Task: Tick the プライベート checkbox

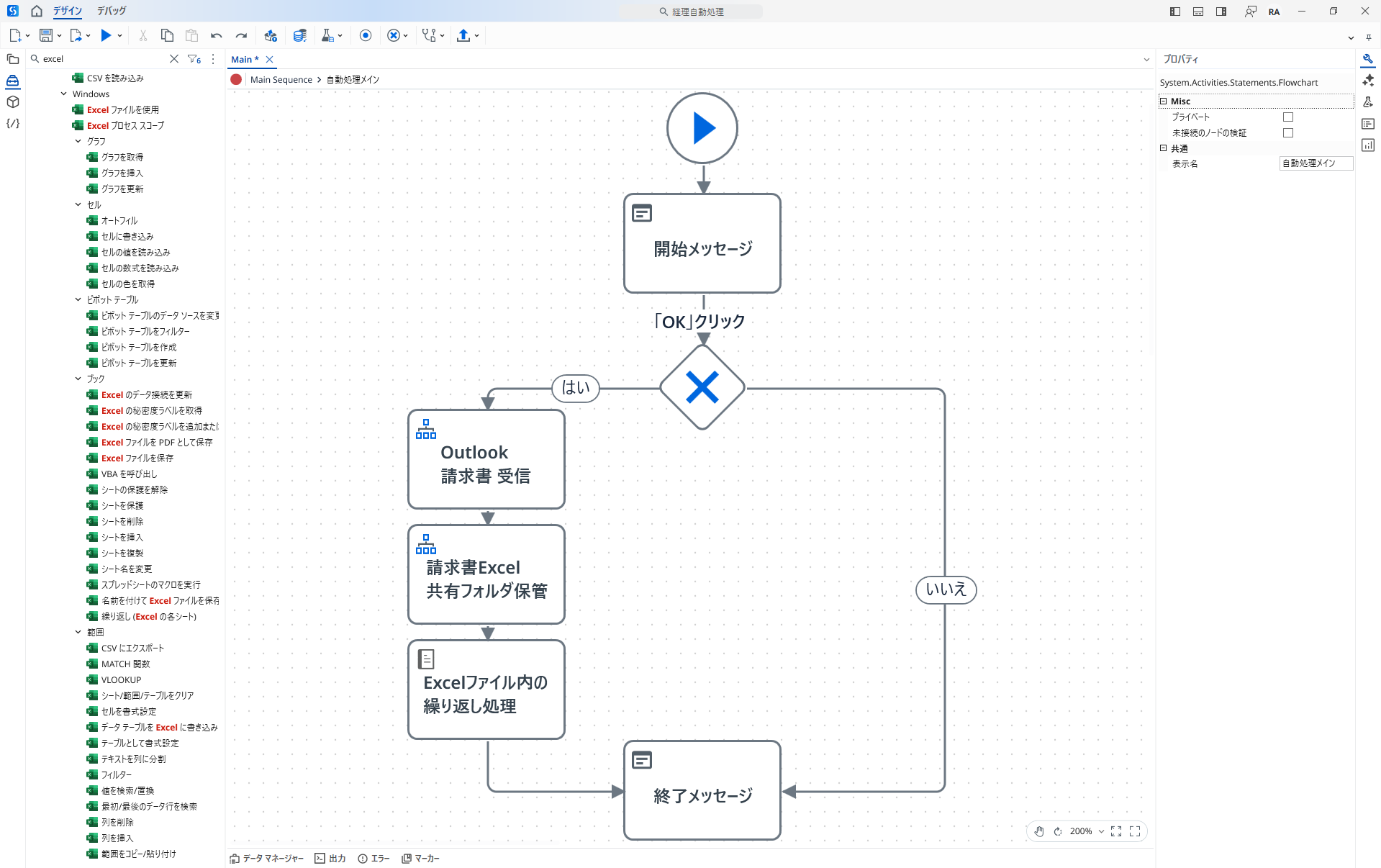Action: click(x=1287, y=117)
